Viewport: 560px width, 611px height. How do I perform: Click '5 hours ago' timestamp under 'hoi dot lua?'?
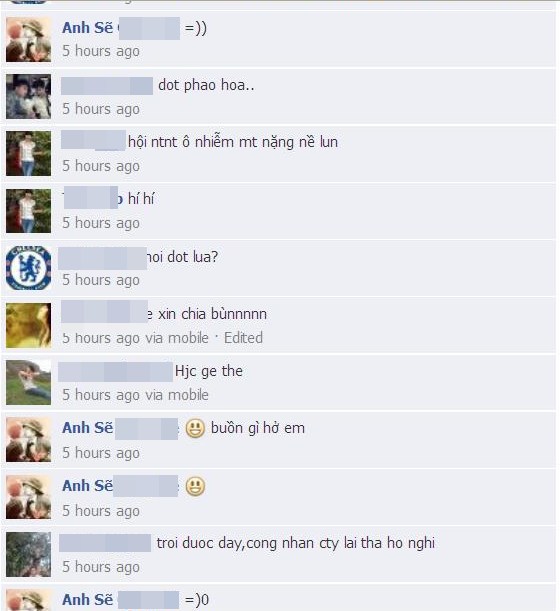(x=101, y=280)
